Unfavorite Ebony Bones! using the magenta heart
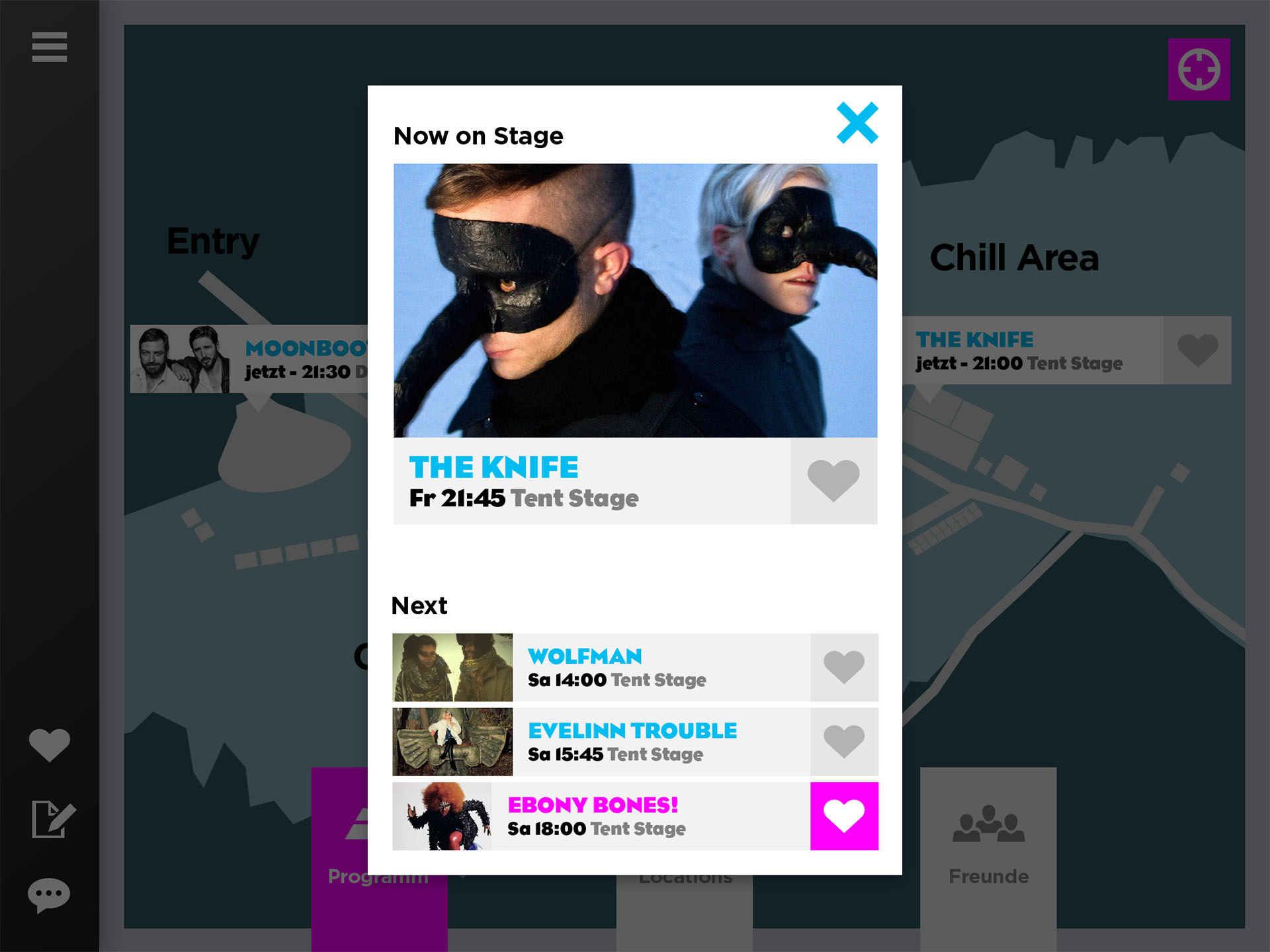This screenshot has height=952, width=1270. pyautogui.click(x=844, y=816)
